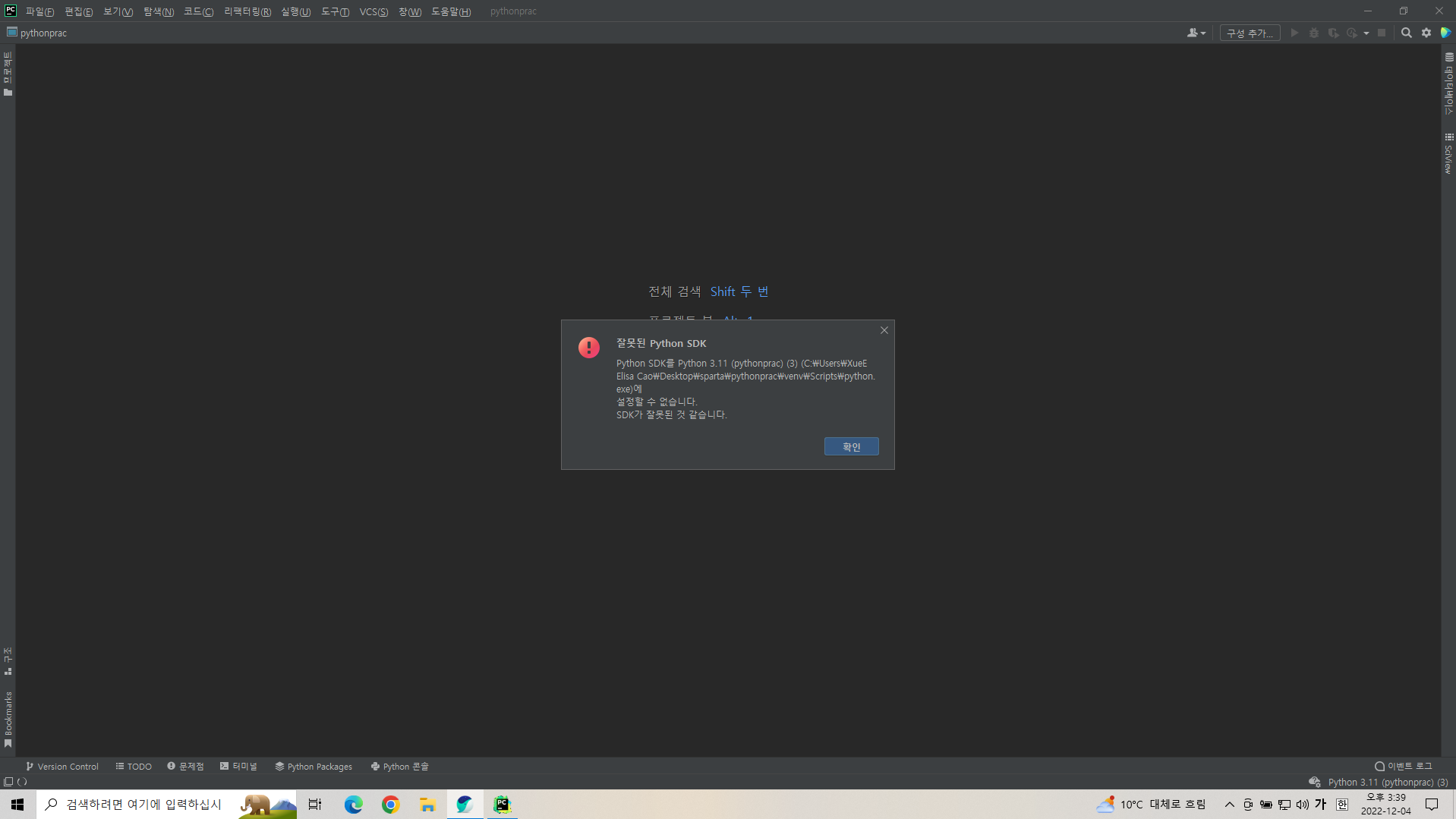The width and height of the screenshot is (1456, 819).
Task: Open the Project tool window on the left strip
Action: point(8,74)
